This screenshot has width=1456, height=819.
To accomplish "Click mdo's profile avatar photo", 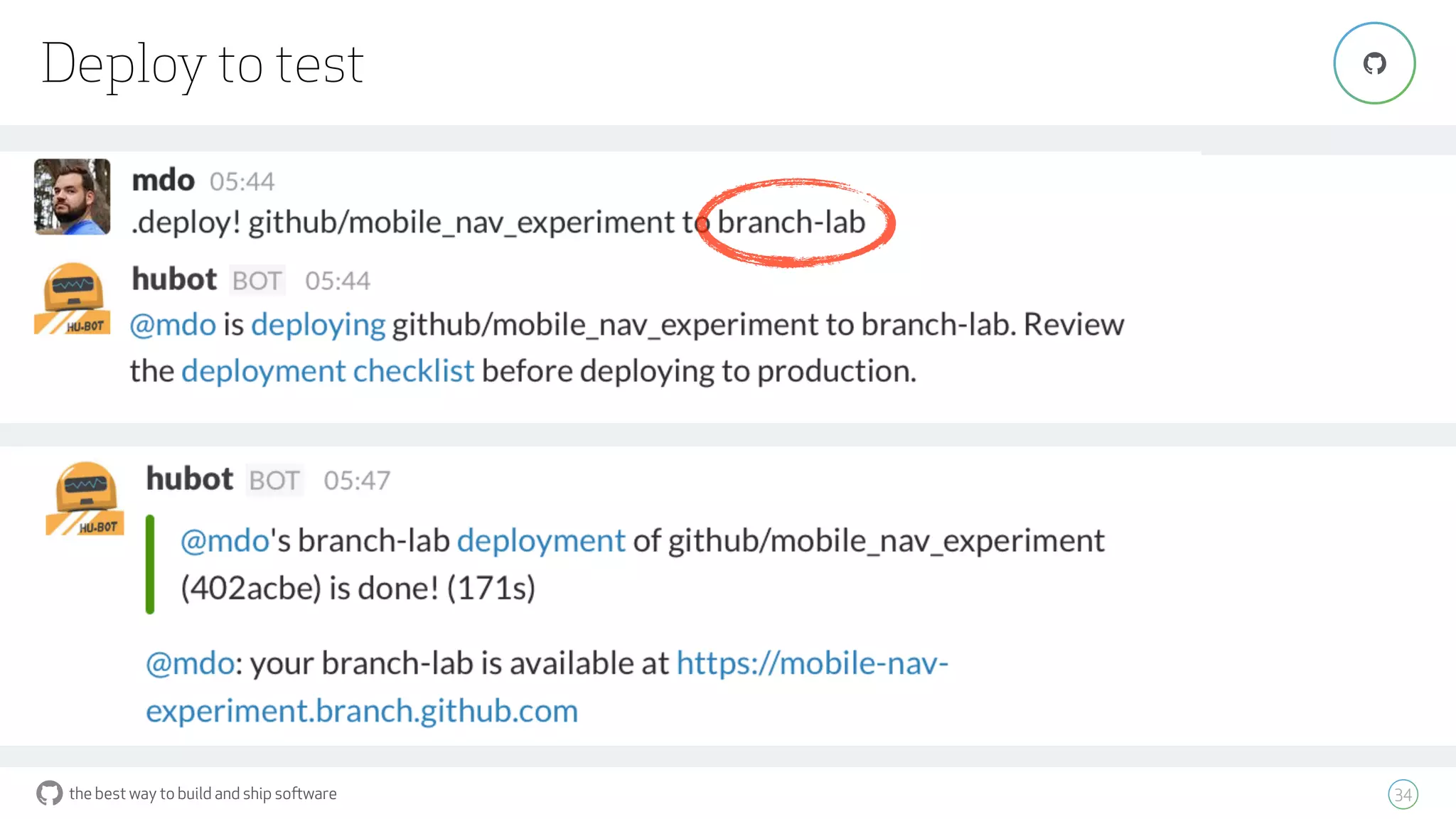I will (x=72, y=197).
